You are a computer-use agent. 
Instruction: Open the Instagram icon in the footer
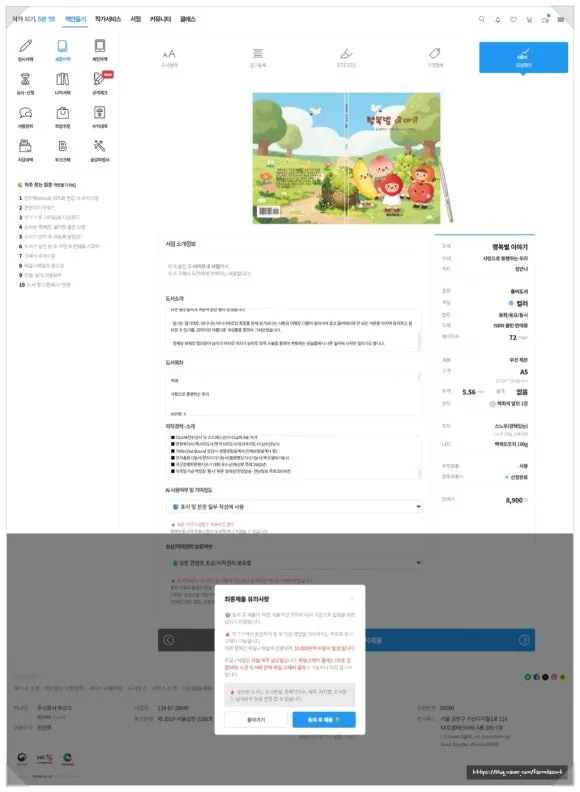pos(554,677)
